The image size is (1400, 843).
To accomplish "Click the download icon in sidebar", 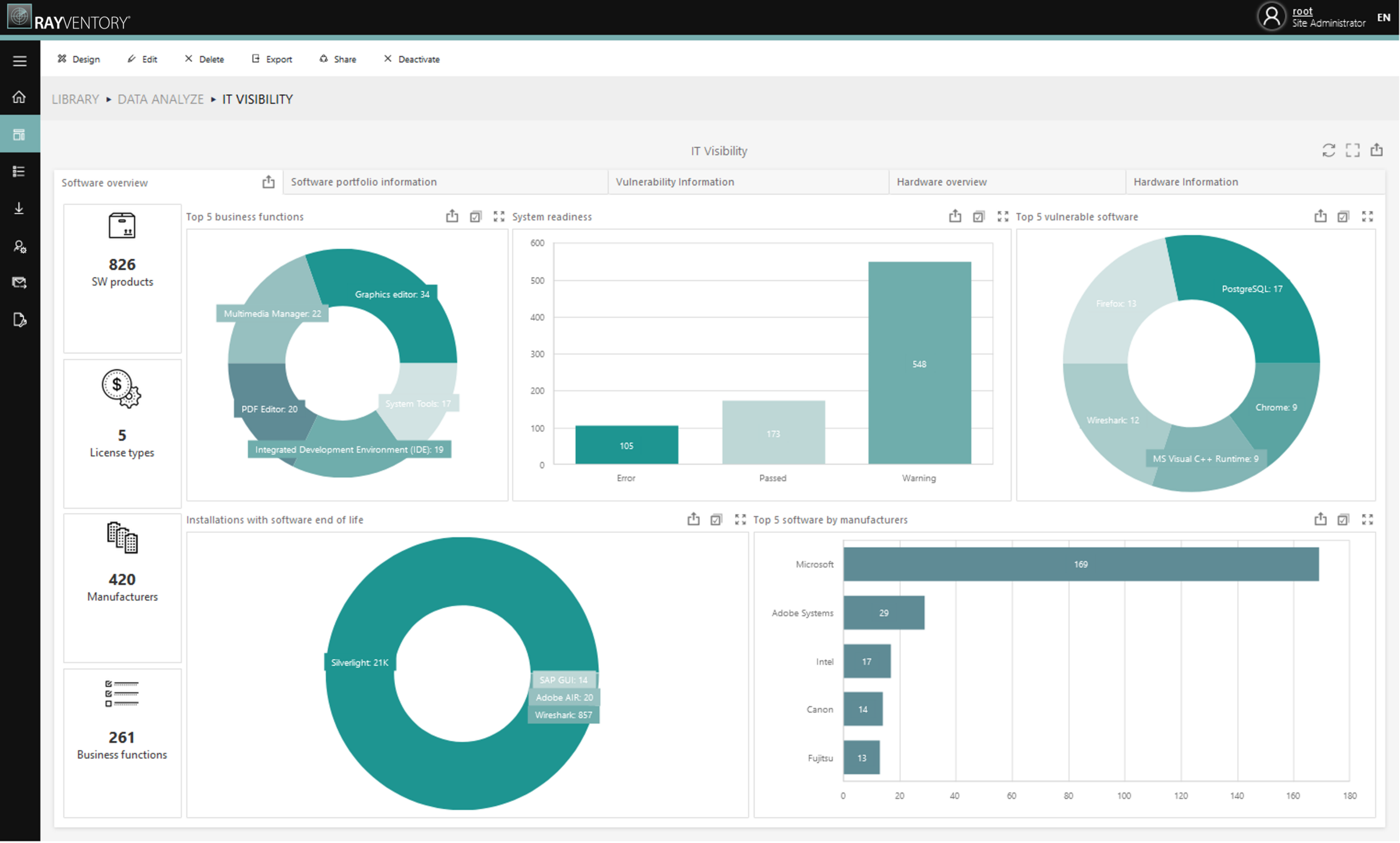I will point(19,208).
